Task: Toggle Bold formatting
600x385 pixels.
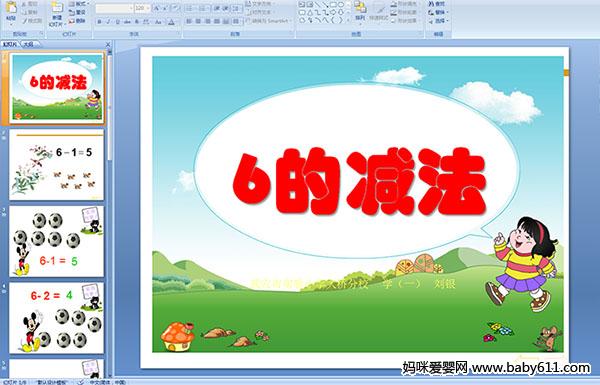Action: click(99, 22)
